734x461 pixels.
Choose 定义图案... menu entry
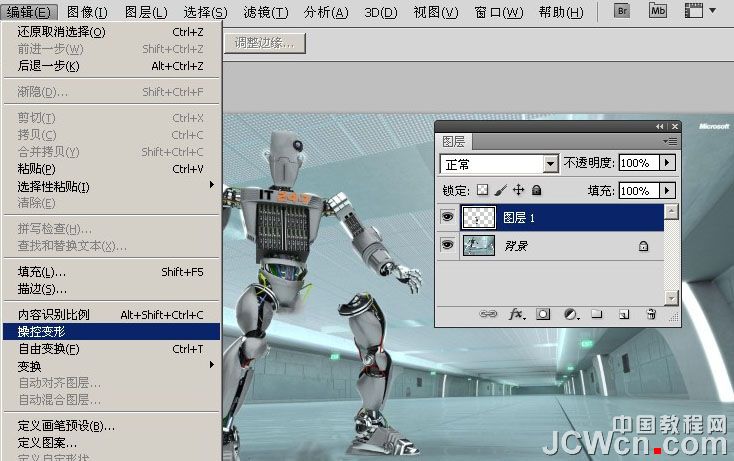click(111, 443)
